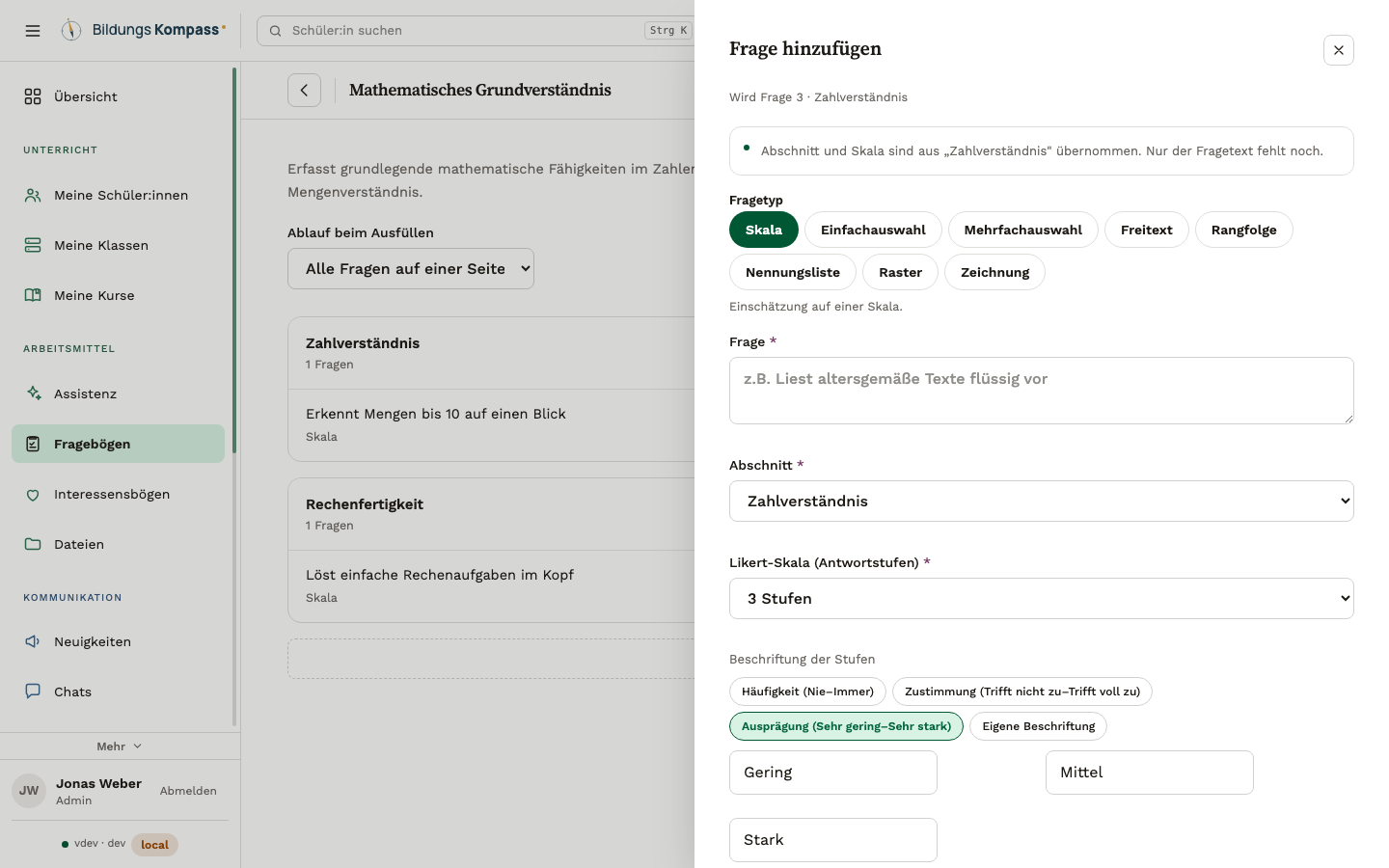The image size is (1389, 868).
Task: Click the Übersicht grid icon
Action: (33, 96)
